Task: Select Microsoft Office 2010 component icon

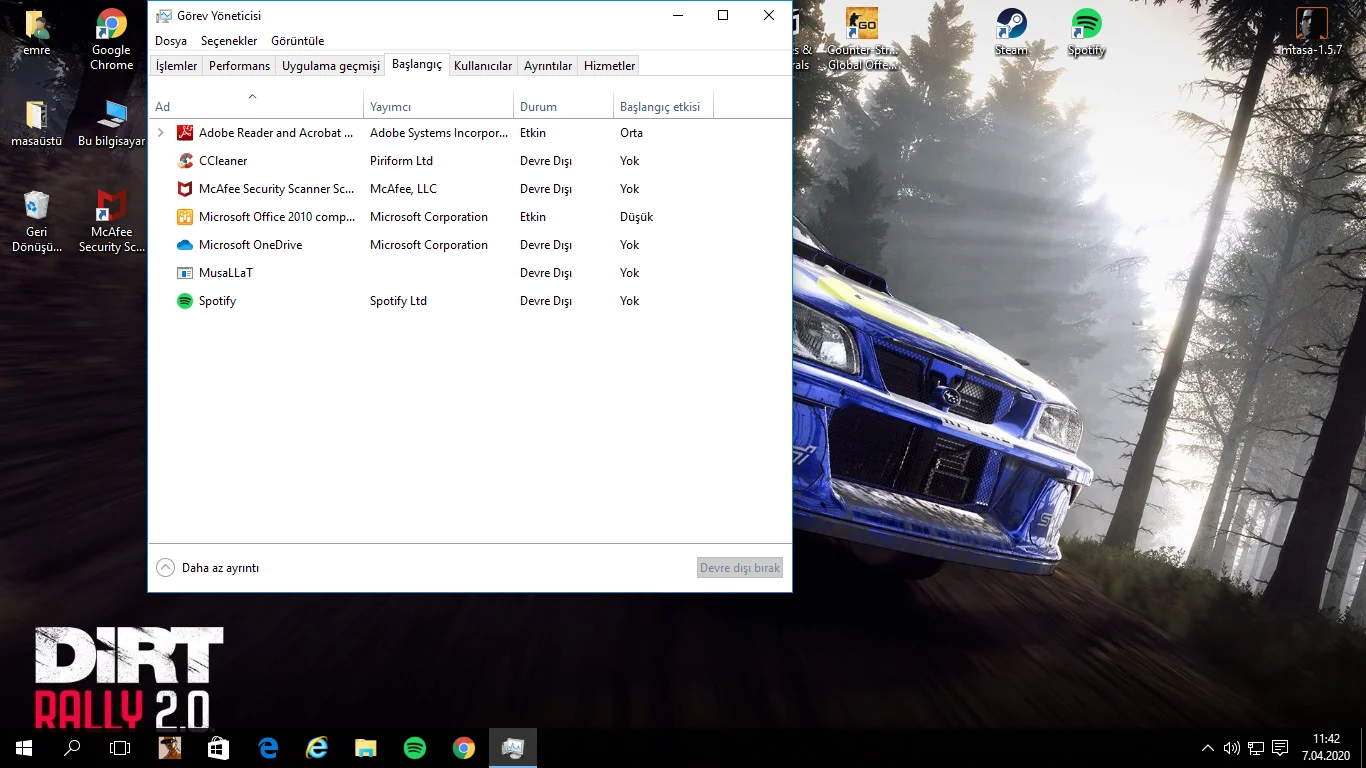Action: [x=185, y=217]
